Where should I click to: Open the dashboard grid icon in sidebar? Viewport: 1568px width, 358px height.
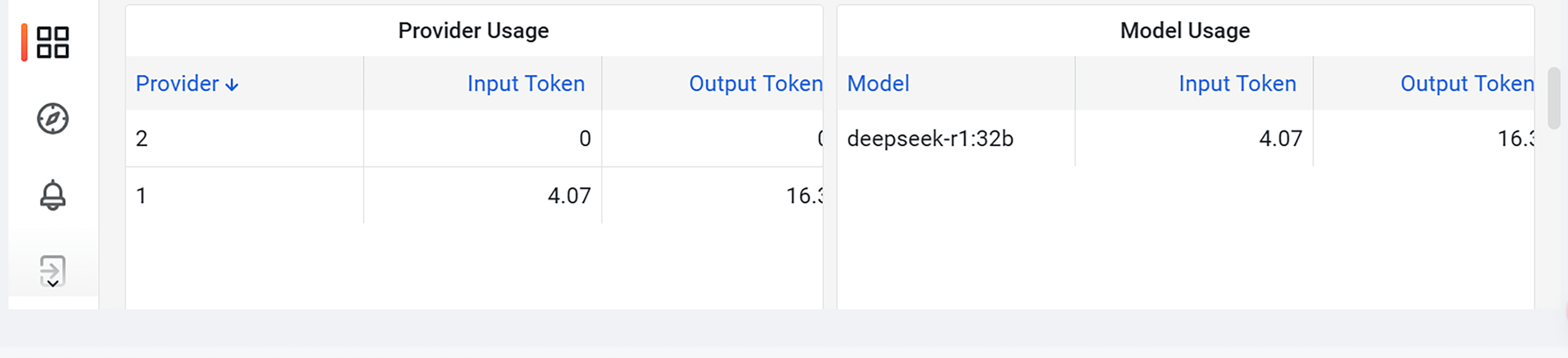tap(53, 43)
